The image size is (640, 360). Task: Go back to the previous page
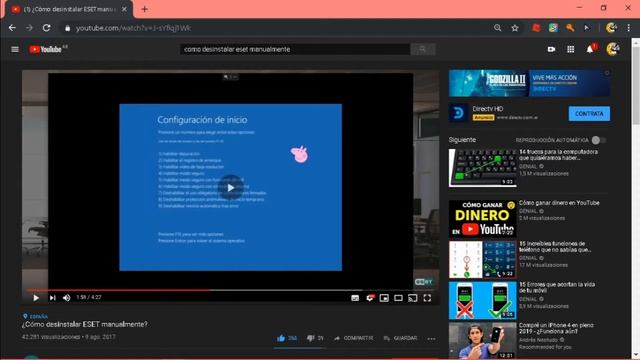click(12, 28)
